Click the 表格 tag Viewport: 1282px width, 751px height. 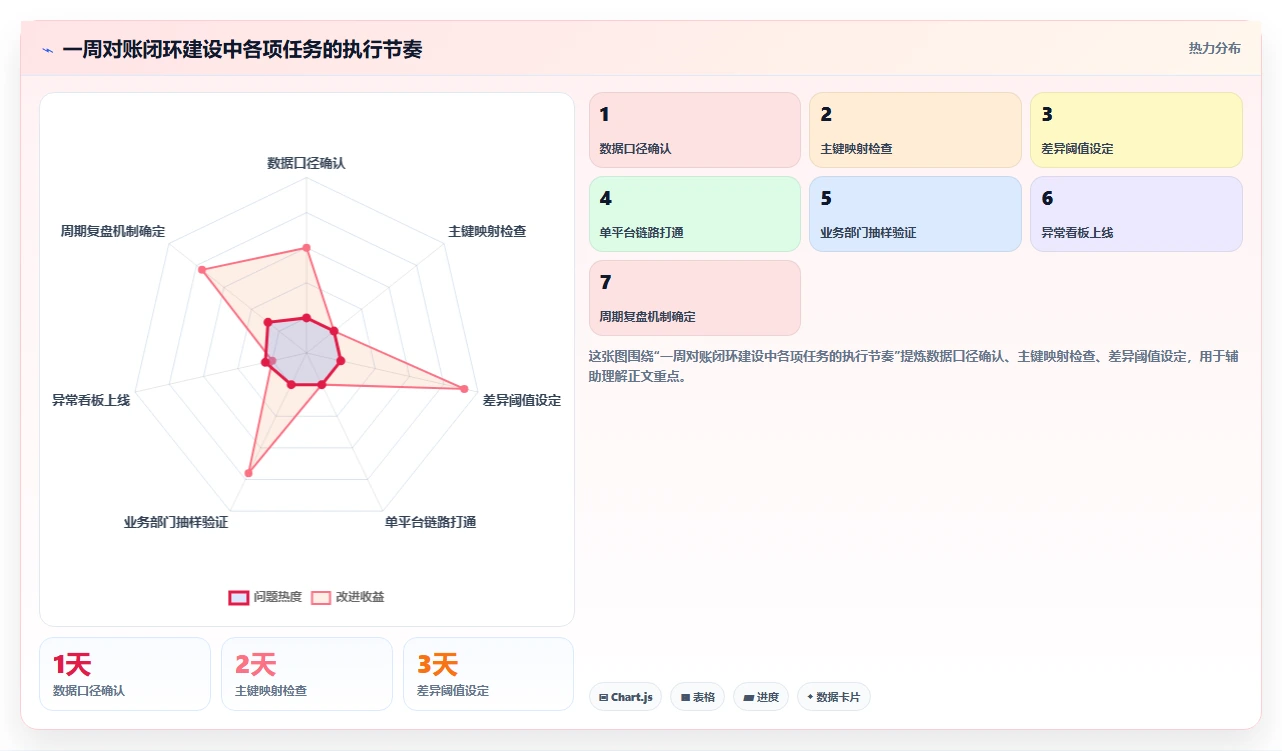(x=697, y=697)
